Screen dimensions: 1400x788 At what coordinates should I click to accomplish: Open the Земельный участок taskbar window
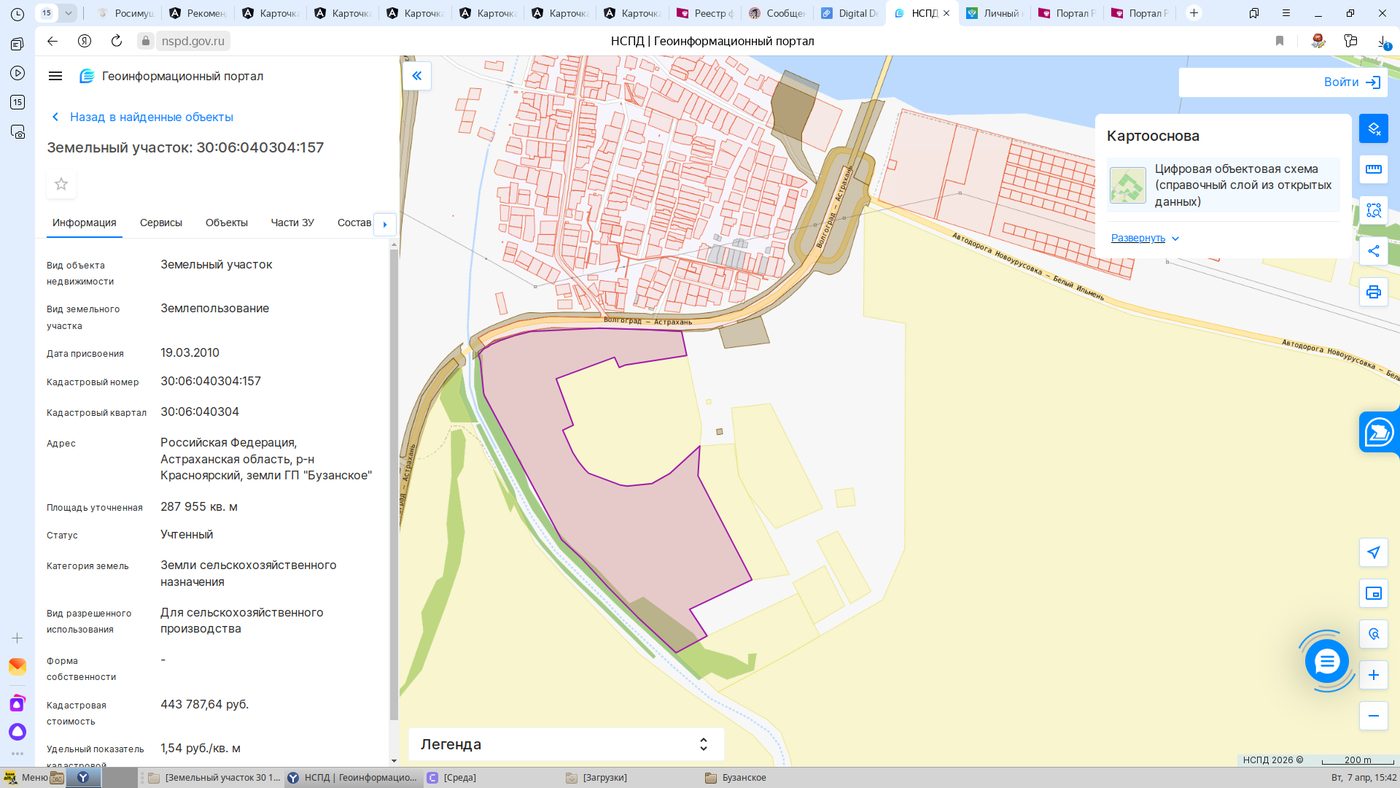click(x=213, y=778)
